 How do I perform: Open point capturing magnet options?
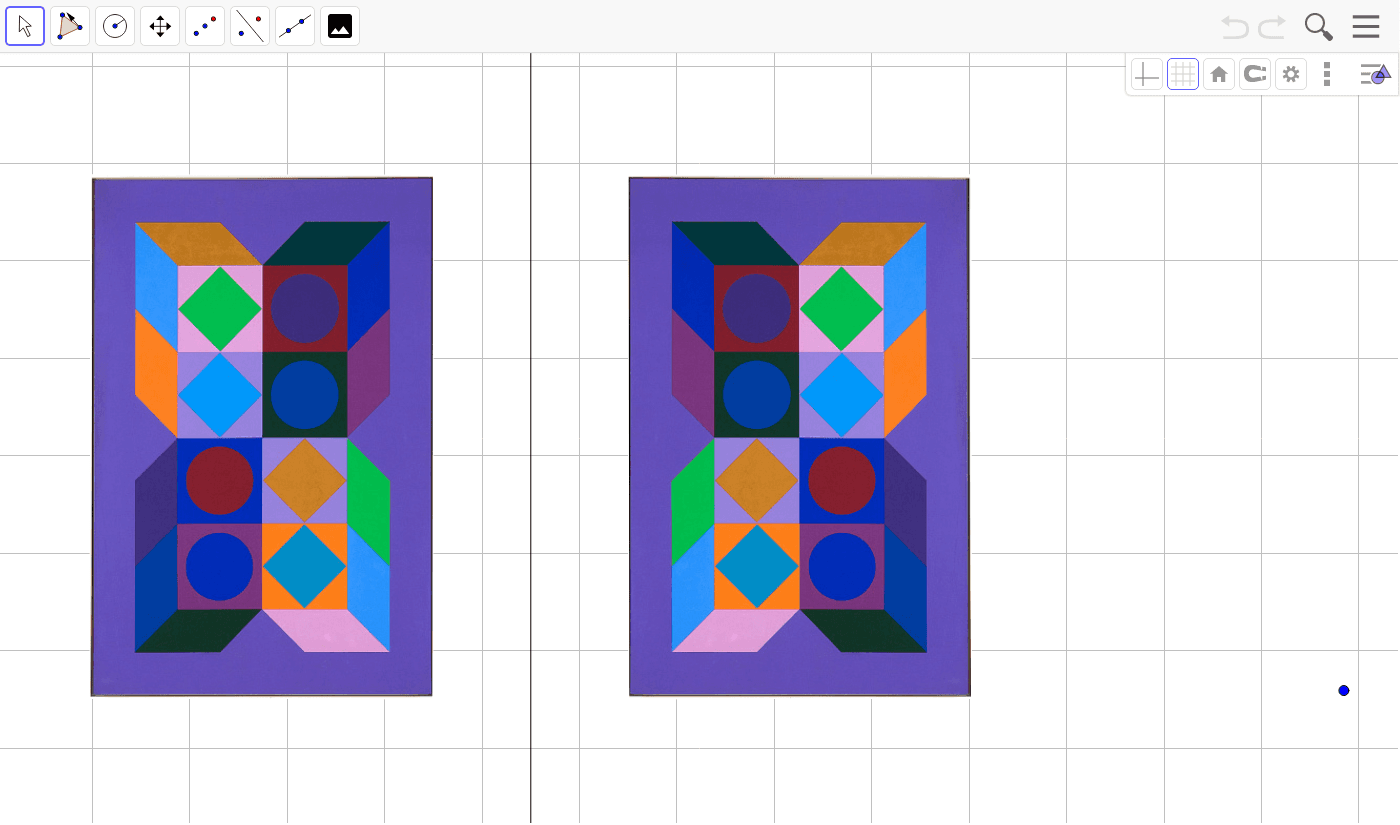[1255, 74]
